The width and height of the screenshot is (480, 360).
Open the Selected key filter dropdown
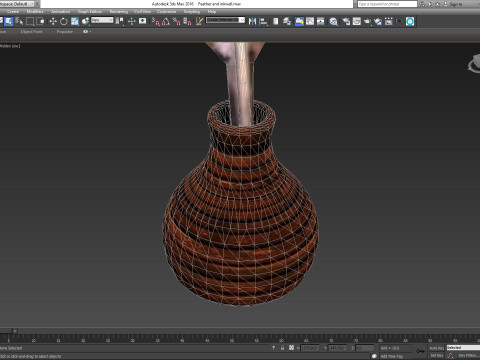463,348
